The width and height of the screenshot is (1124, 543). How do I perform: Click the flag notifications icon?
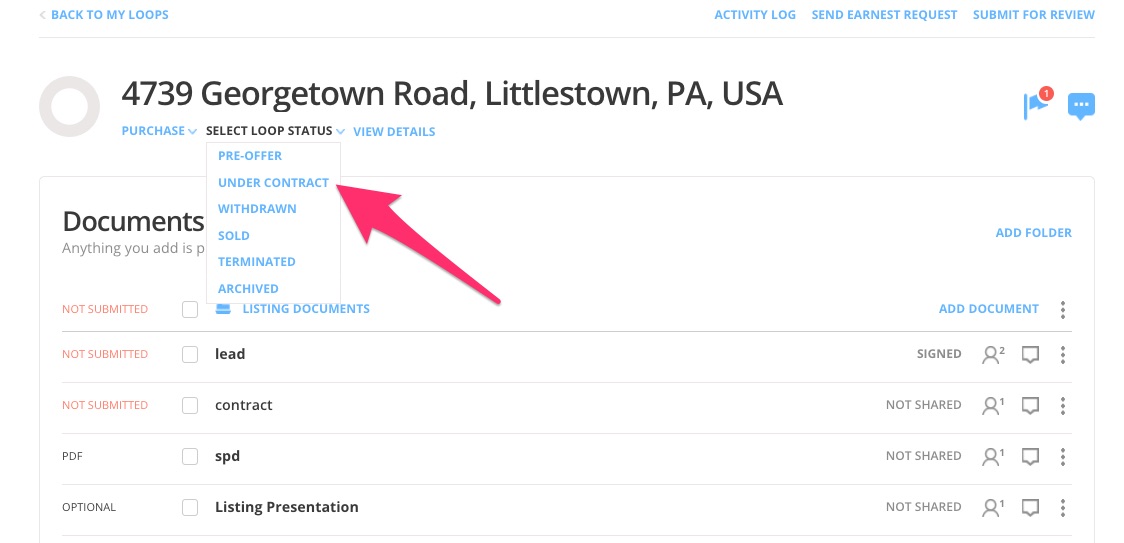[1036, 104]
